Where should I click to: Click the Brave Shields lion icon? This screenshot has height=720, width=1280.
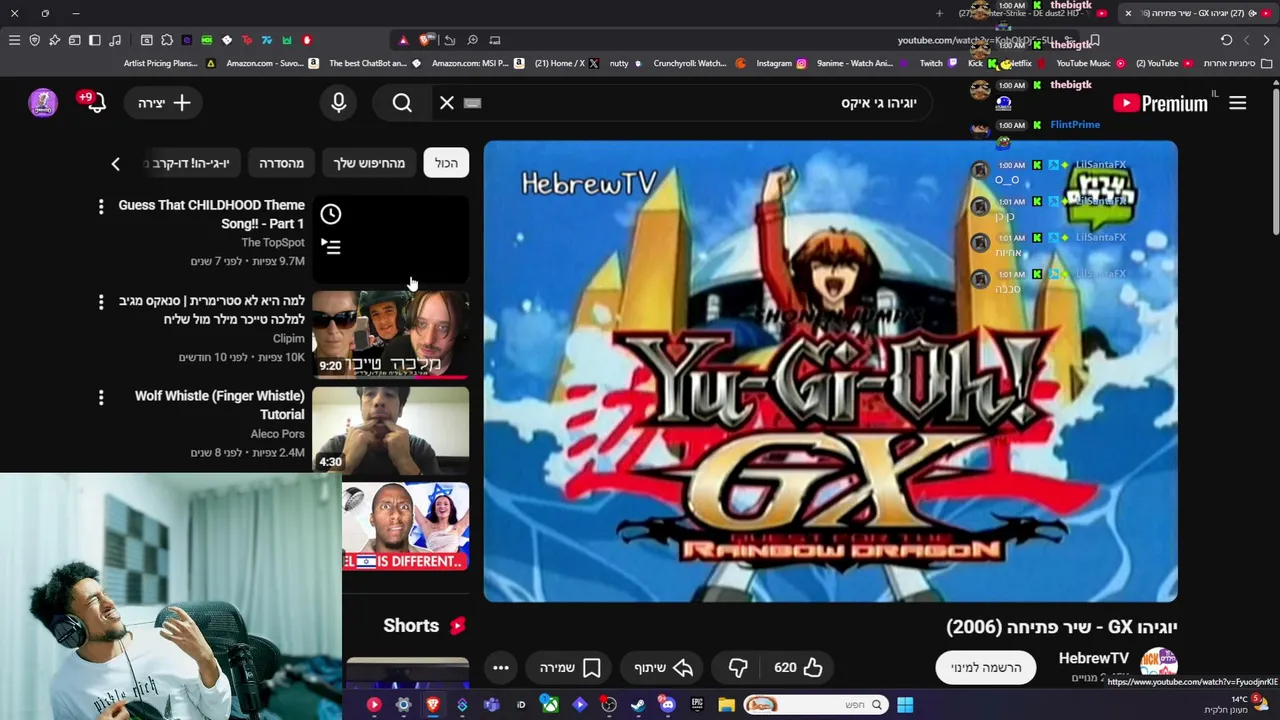pyautogui.click(x=427, y=40)
